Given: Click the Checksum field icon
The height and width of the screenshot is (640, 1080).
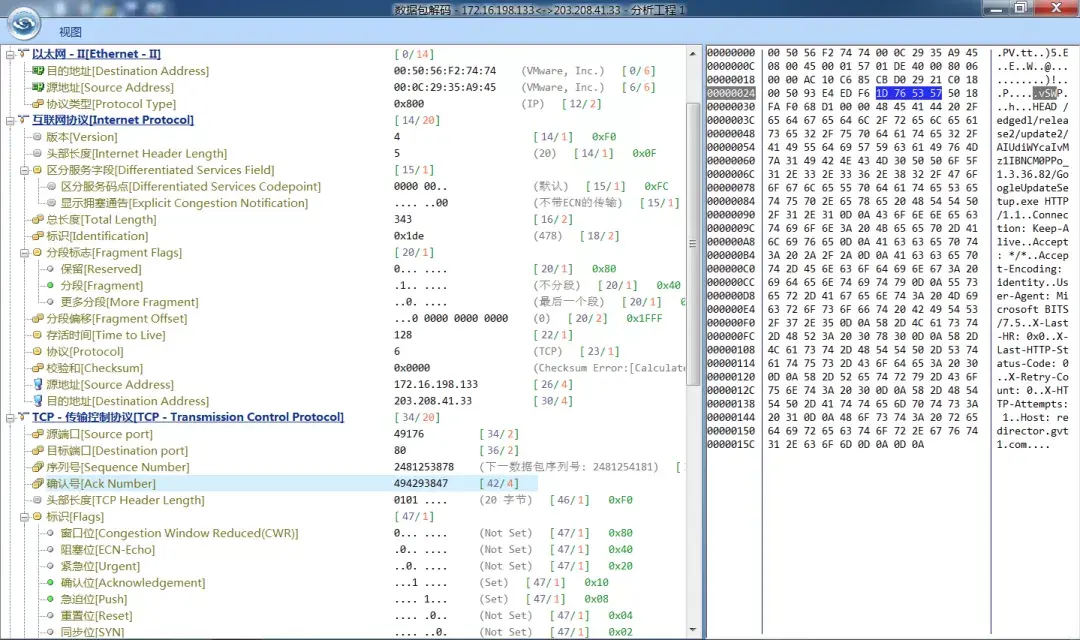Looking at the screenshot, I should (38, 368).
